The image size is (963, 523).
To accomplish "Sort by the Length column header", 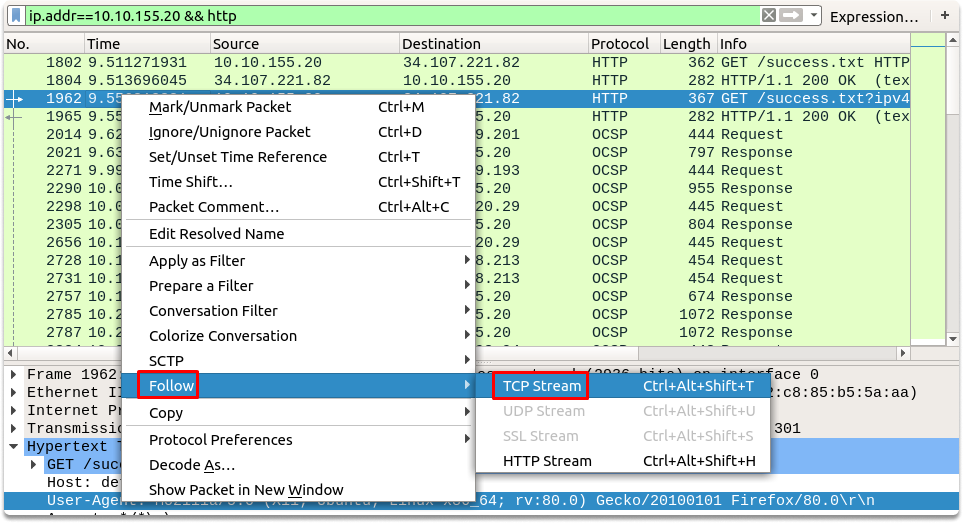I will 688,44.
